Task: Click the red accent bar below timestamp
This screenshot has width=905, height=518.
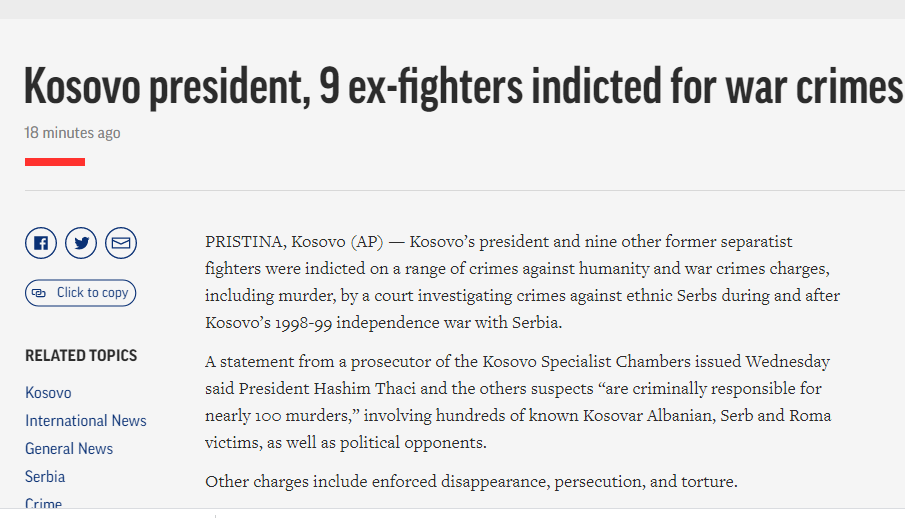Action: [x=55, y=162]
